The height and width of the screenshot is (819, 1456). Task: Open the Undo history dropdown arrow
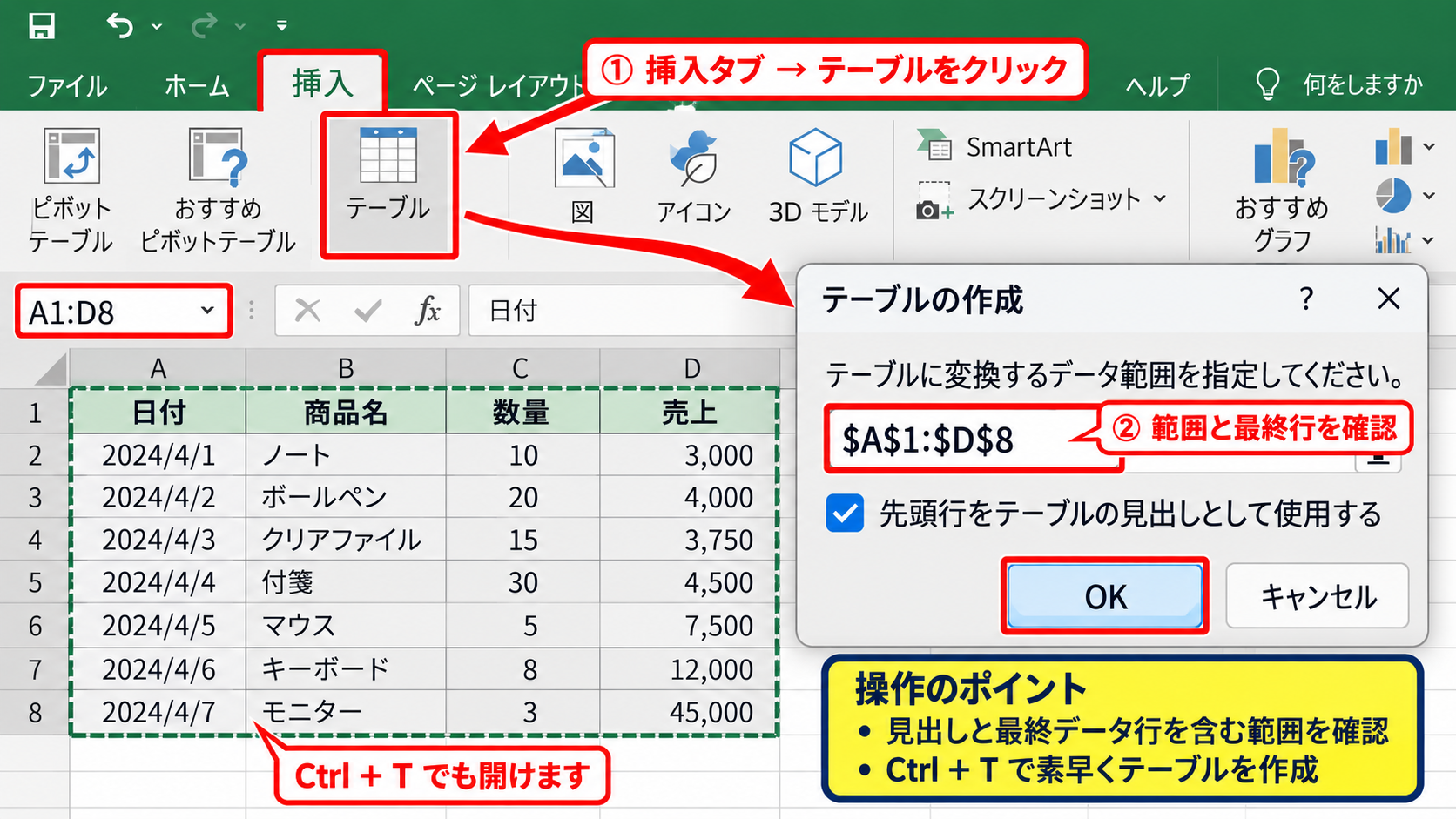pyautogui.click(x=157, y=27)
